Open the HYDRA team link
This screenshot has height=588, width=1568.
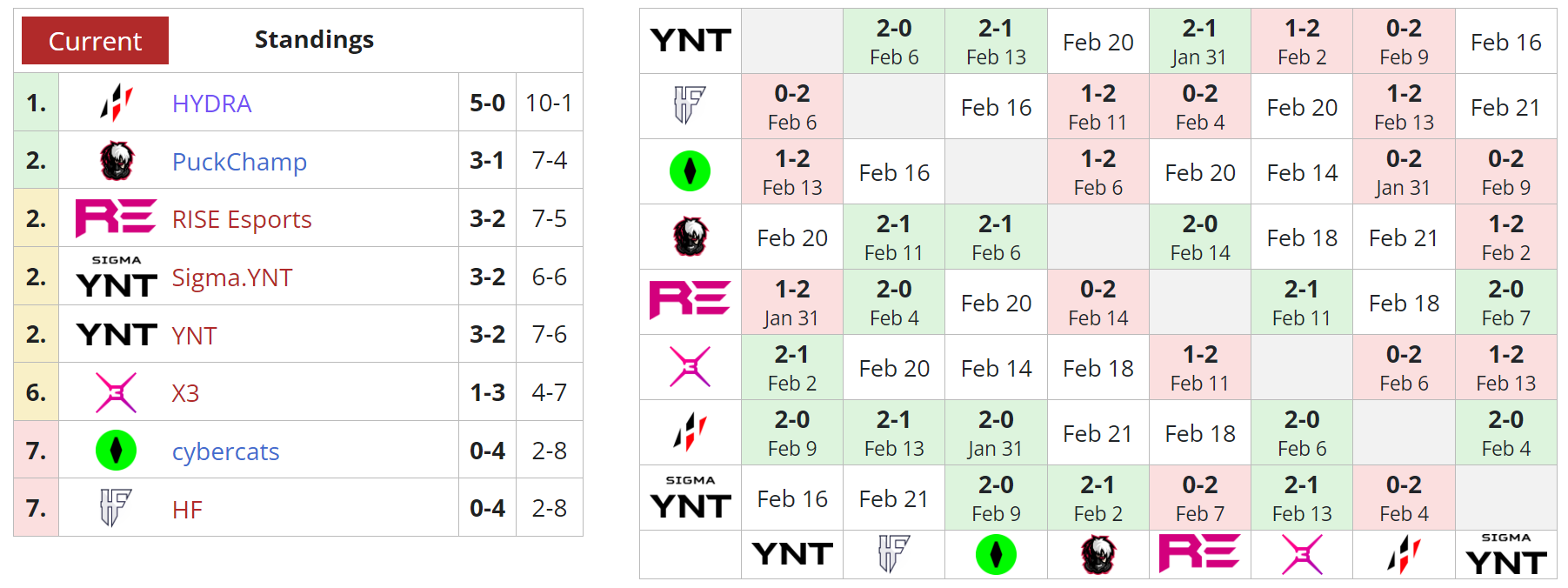(211, 104)
